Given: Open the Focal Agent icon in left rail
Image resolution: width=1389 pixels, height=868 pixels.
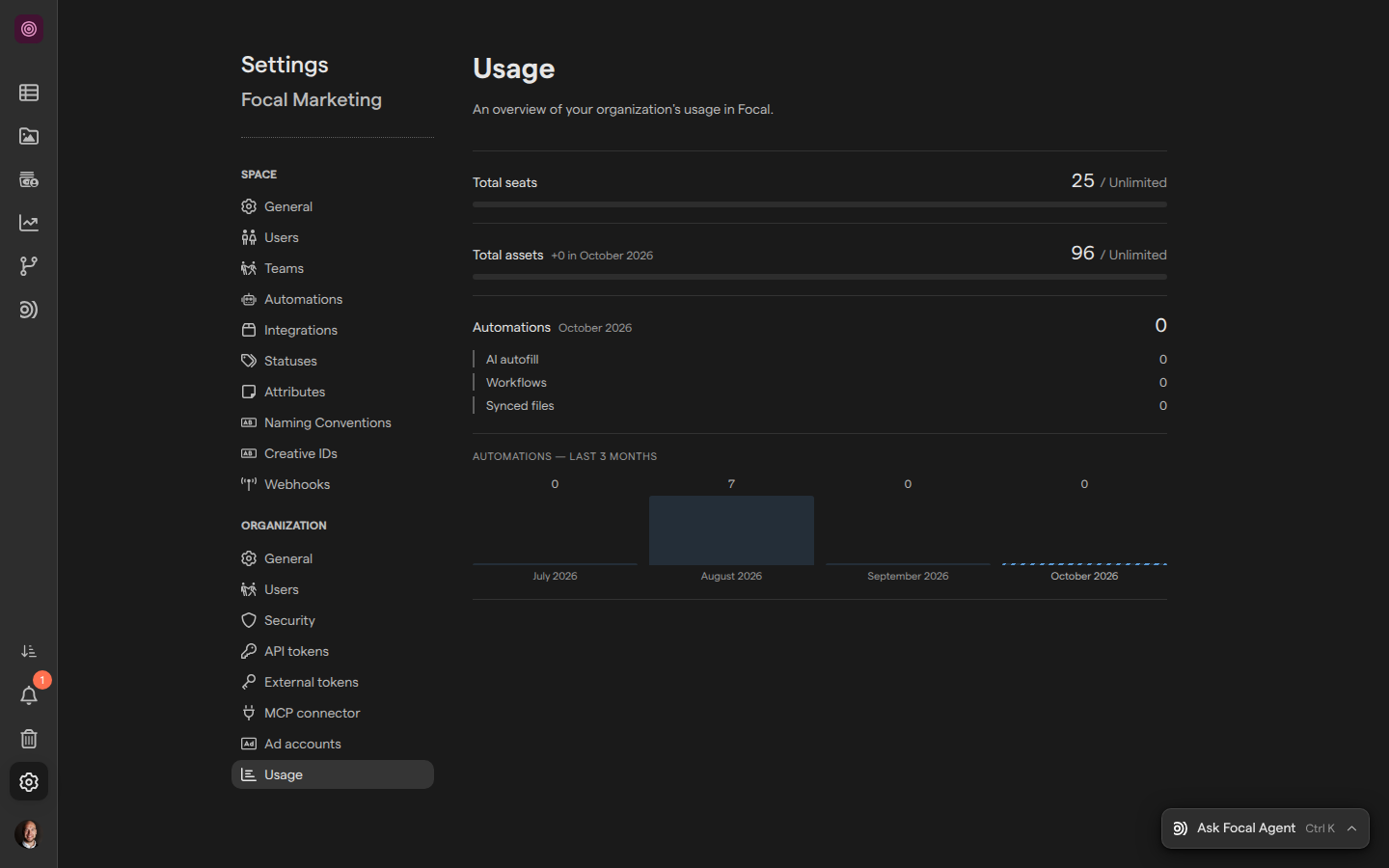Looking at the screenshot, I should 29,310.
